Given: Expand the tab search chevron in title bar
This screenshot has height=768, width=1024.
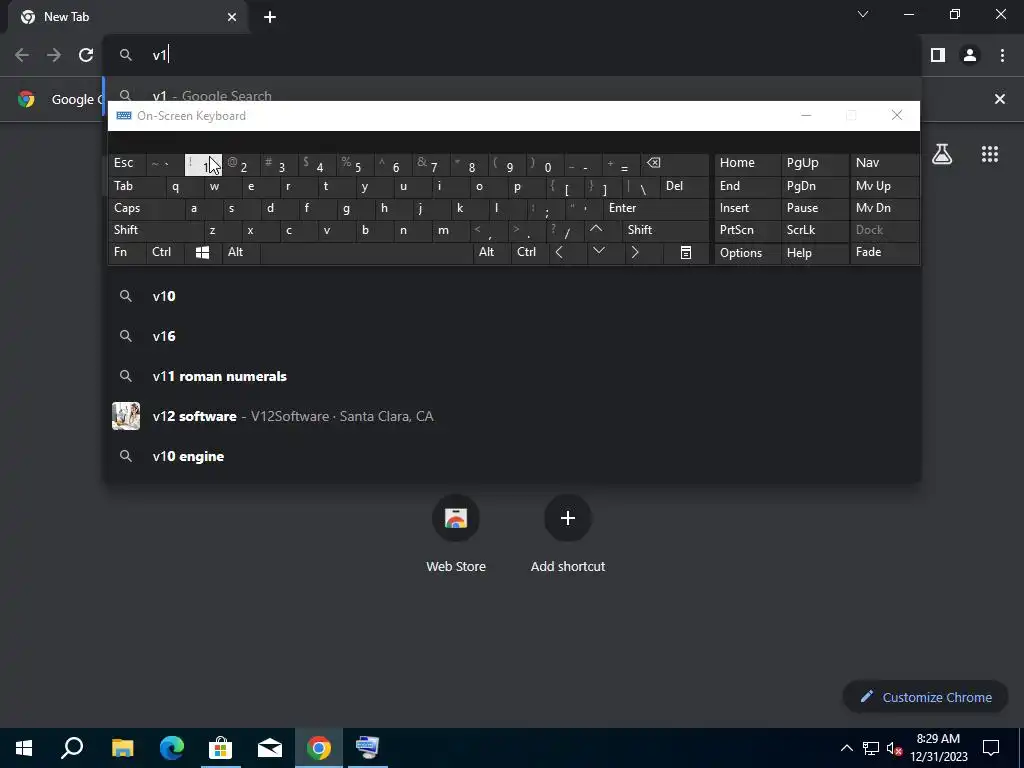Looking at the screenshot, I should [863, 14].
